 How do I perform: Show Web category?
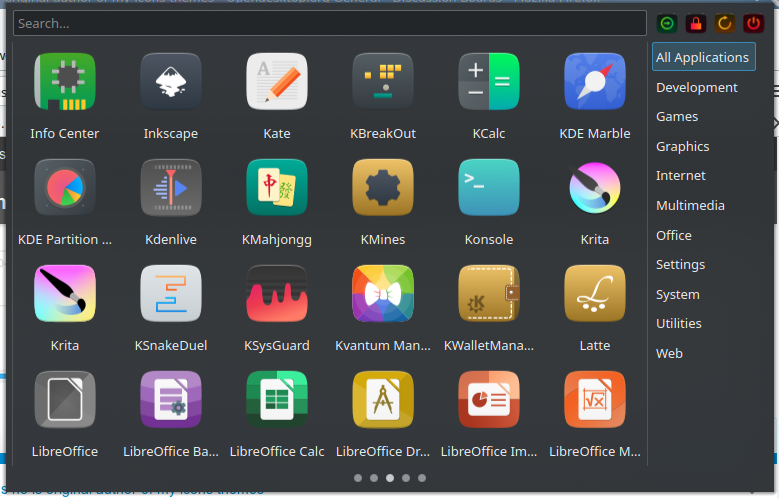pos(669,354)
